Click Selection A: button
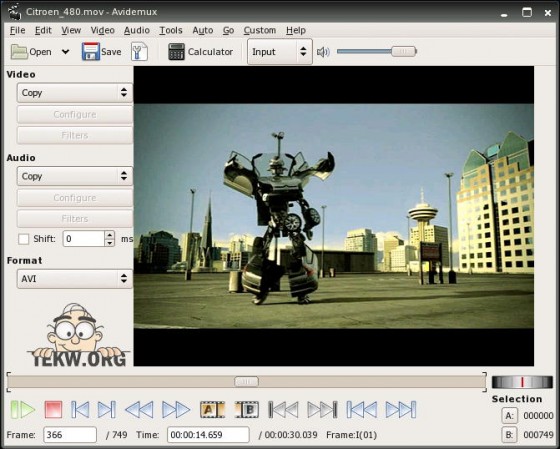The width and height of the screenshot is (560, 449). tap(510, 416)
